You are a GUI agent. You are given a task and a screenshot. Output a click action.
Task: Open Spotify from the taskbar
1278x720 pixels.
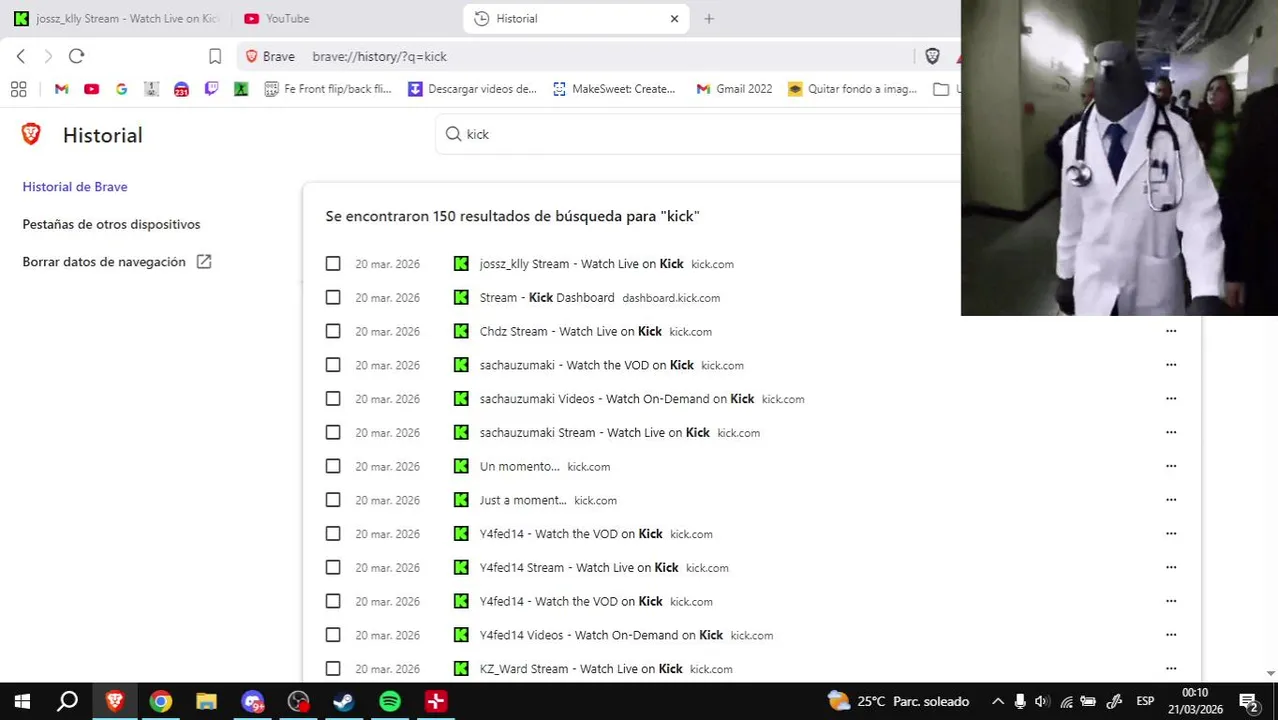(x=390, y=701)
